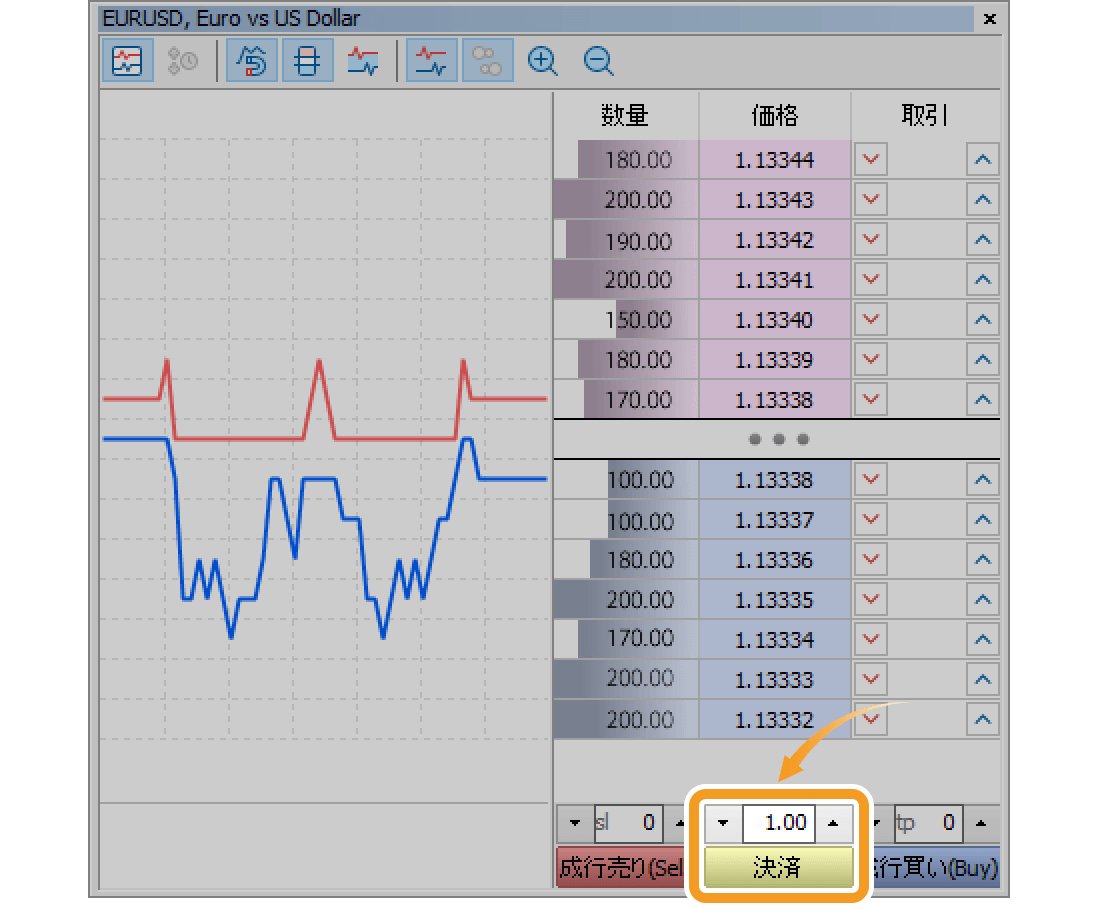The height and width of the screenshot is (910, 1100).
Task: Zoom out with the magnifier minus icon
Action: point(598,61)
